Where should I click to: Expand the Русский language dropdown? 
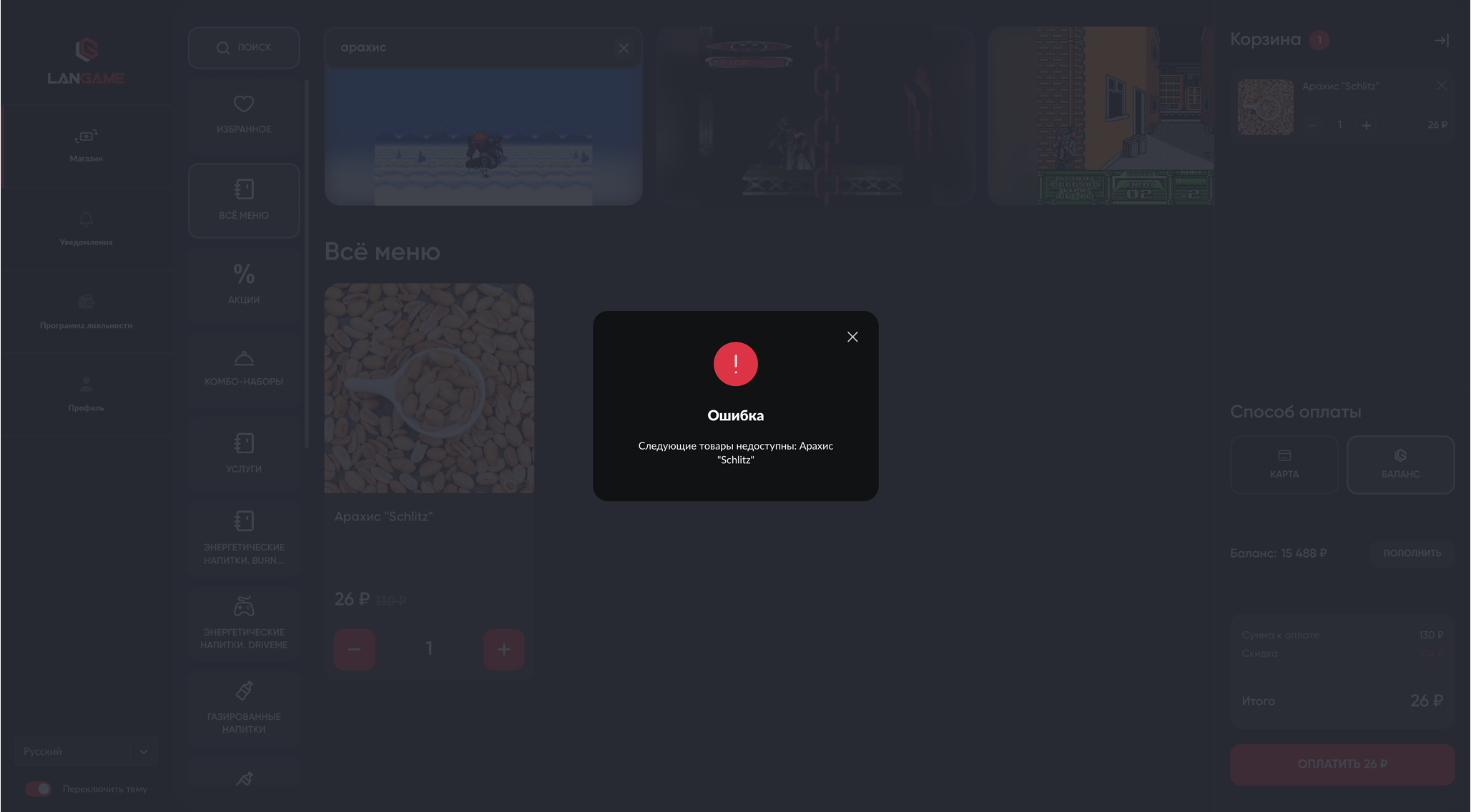[x=86, y=751]
